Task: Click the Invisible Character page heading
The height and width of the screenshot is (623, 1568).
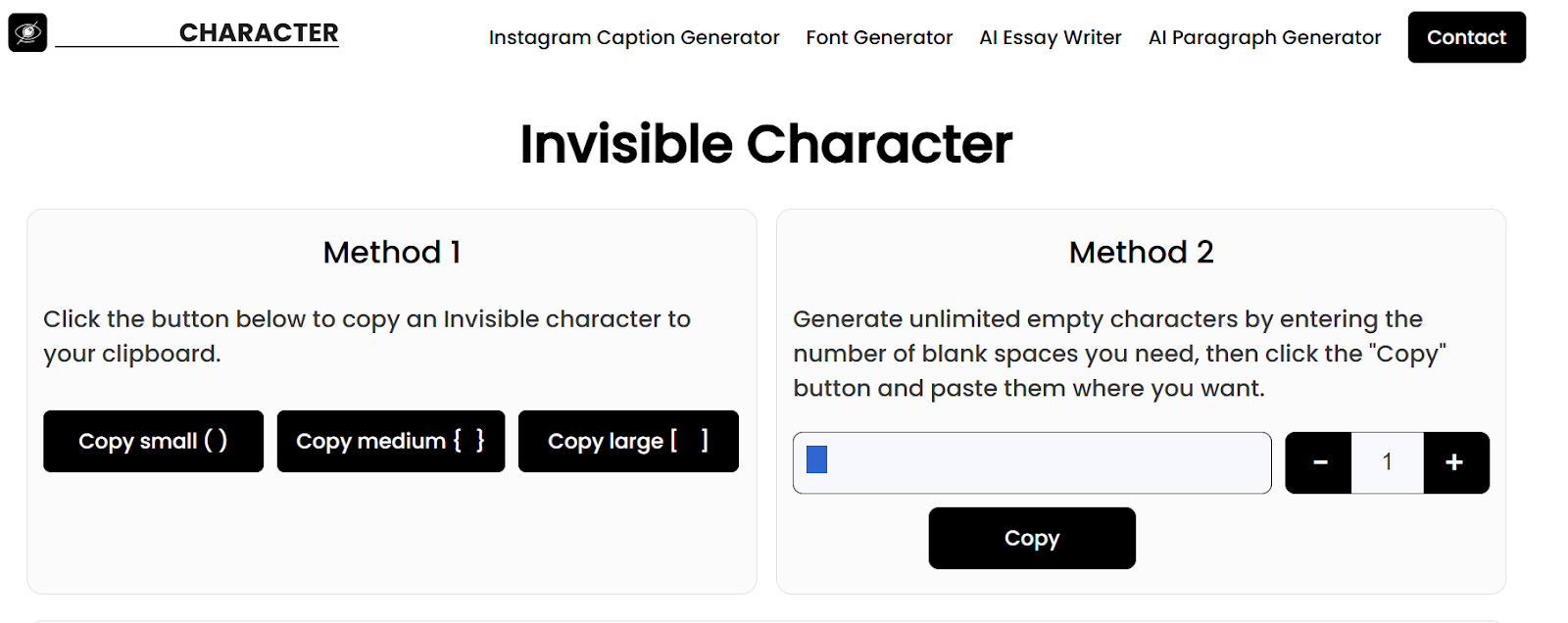Action: (x=765, y=144)
